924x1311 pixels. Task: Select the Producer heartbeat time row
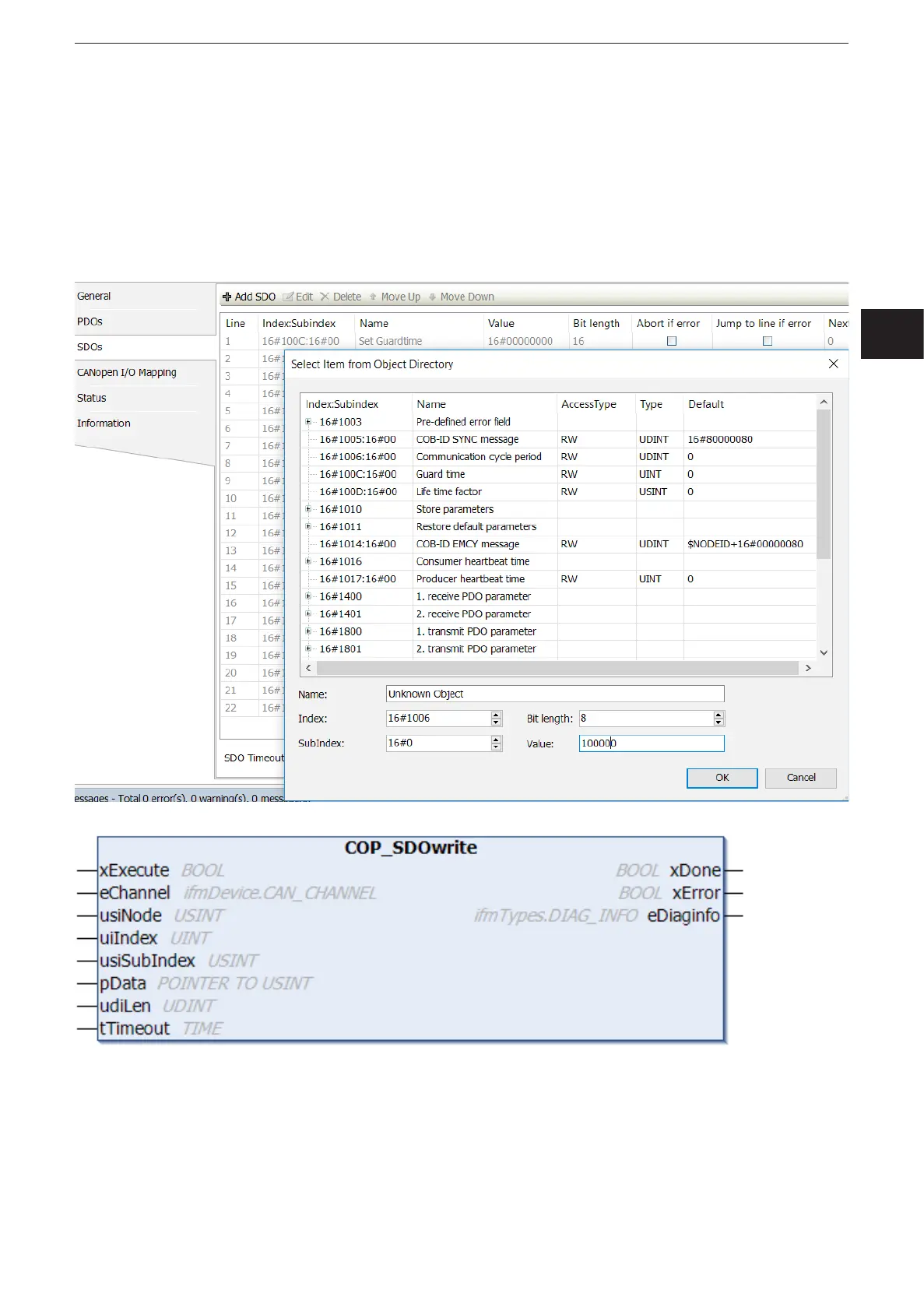[x=558, y=579]
